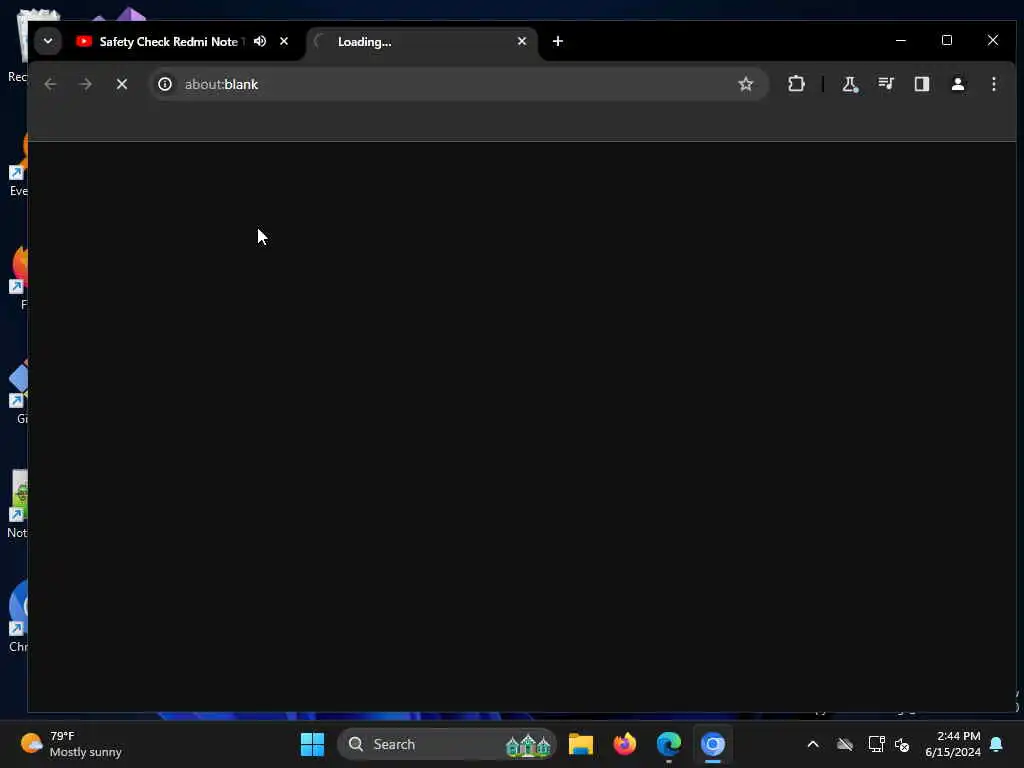Select the Loading... tab
This screenshot has height=768, width=1024.
coord(421,42)
